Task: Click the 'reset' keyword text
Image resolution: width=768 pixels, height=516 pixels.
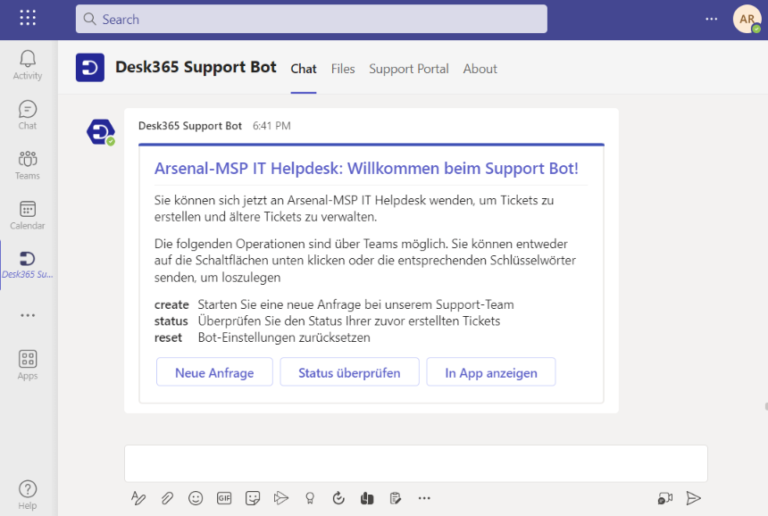Action: click(168, 338)
